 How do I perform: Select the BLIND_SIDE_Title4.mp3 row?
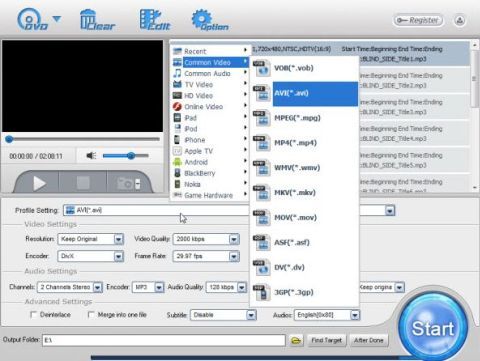415,133
